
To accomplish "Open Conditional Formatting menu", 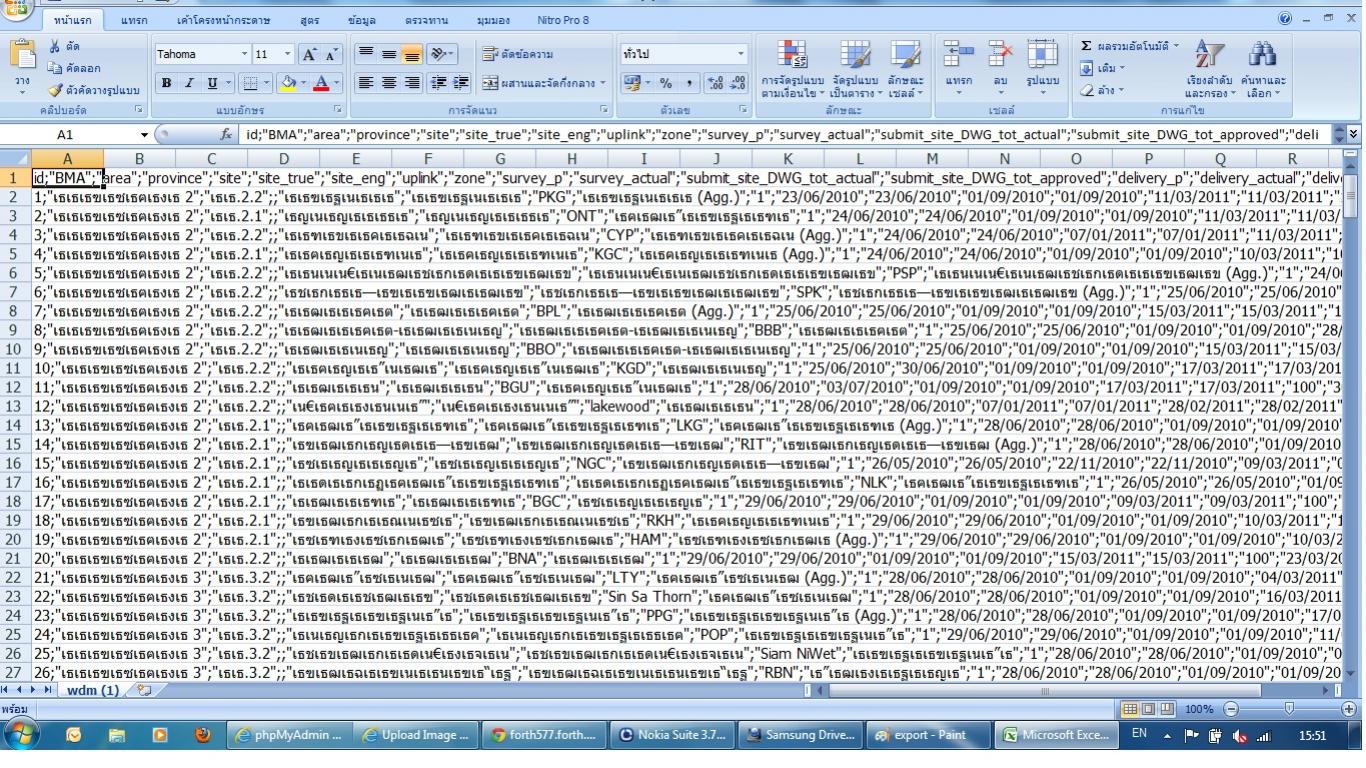I will pyautogui.click(x=792, y=70).
